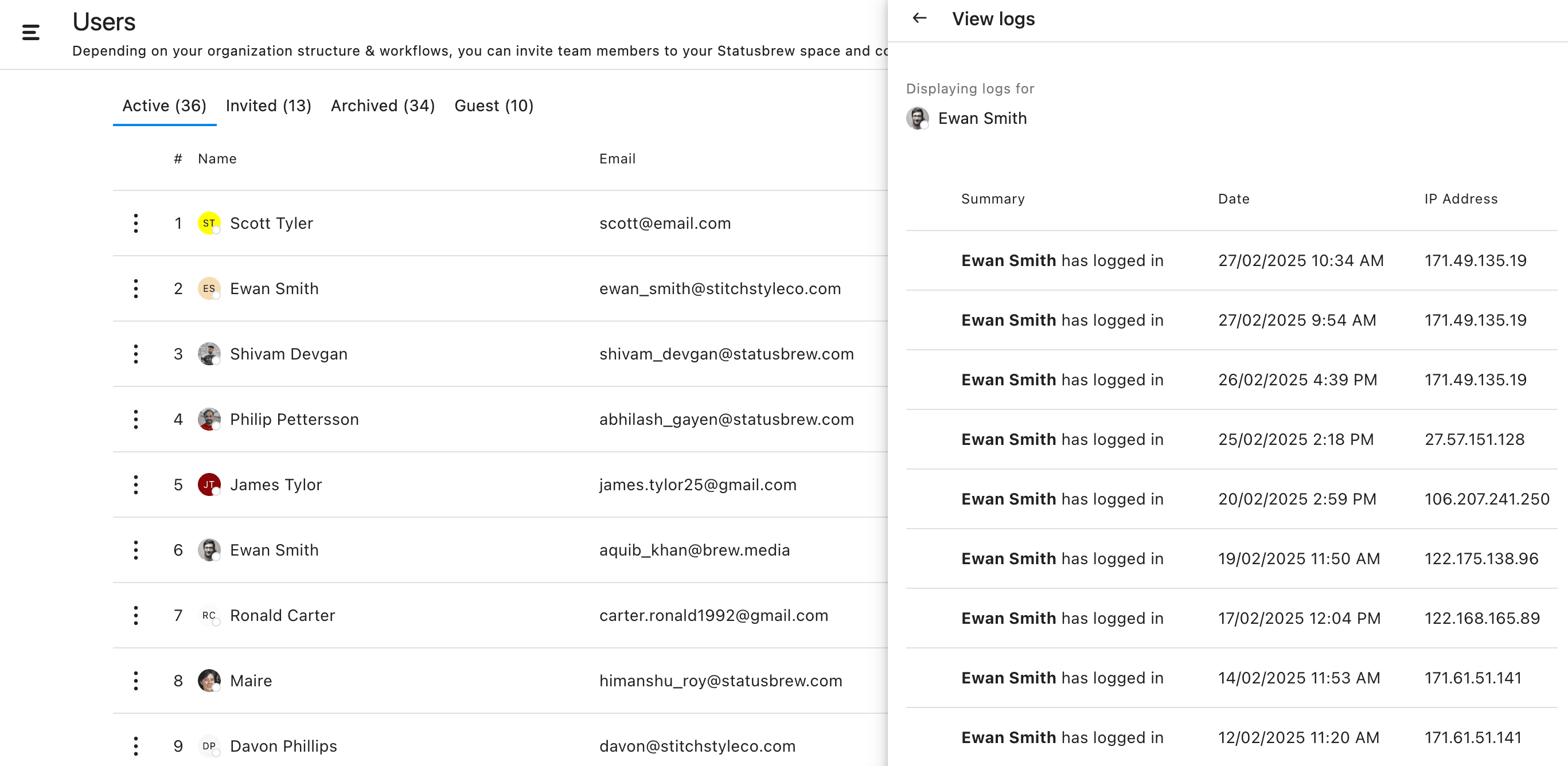
Task: Click the scott@email.com email address
Action: pyautogui.click(x=665, y=223)
